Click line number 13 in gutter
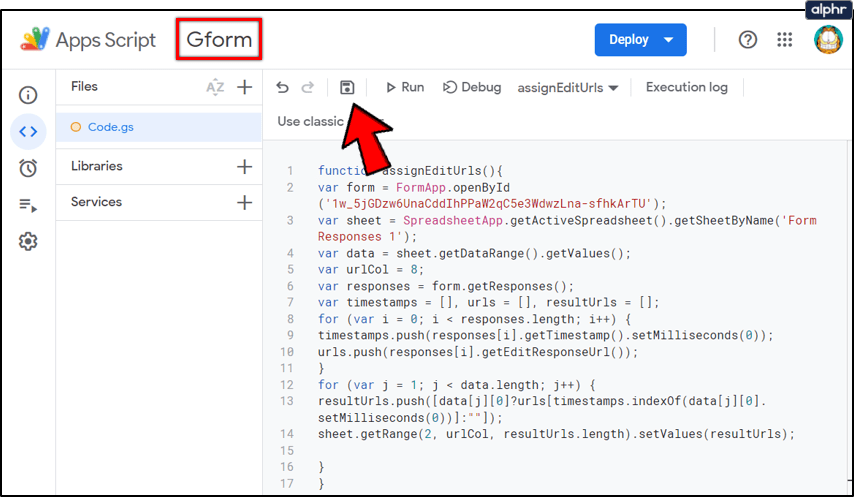The height and width of the screenshot is (497, 854). [287, 401]
